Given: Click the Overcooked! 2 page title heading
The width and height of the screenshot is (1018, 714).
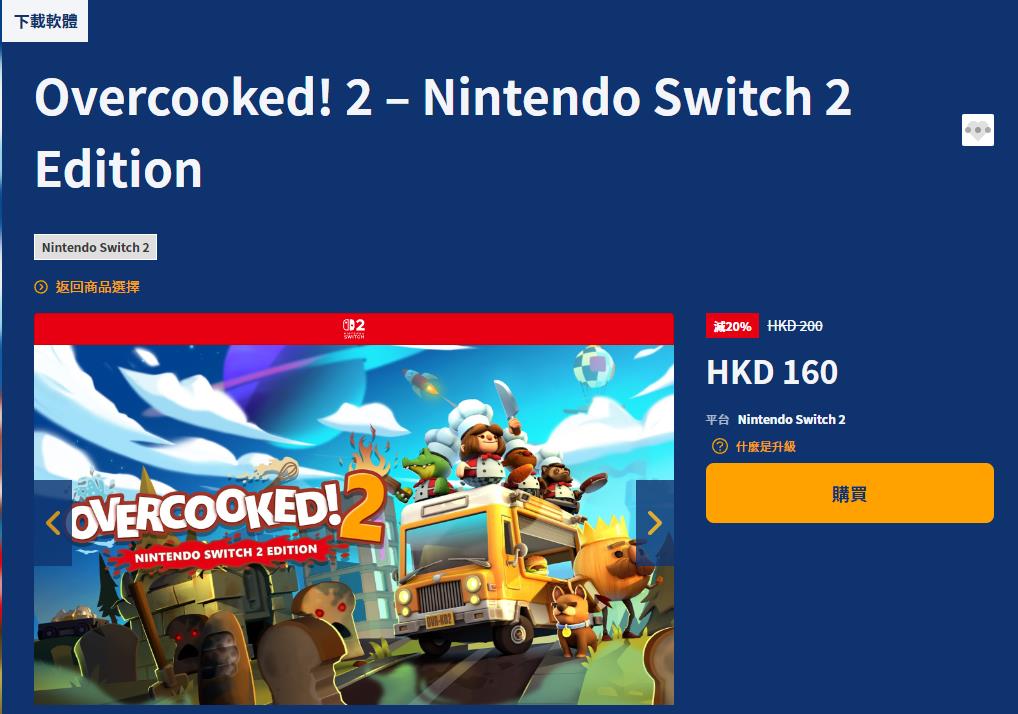Looking at the screenshot, I should 443,132.
